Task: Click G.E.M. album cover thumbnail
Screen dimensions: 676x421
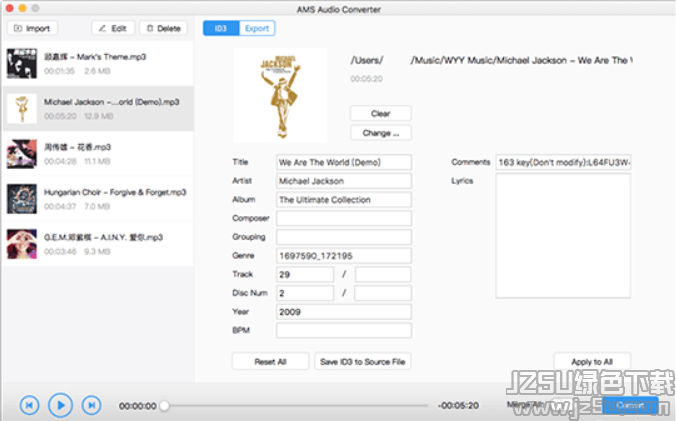Action: [22, 244]
